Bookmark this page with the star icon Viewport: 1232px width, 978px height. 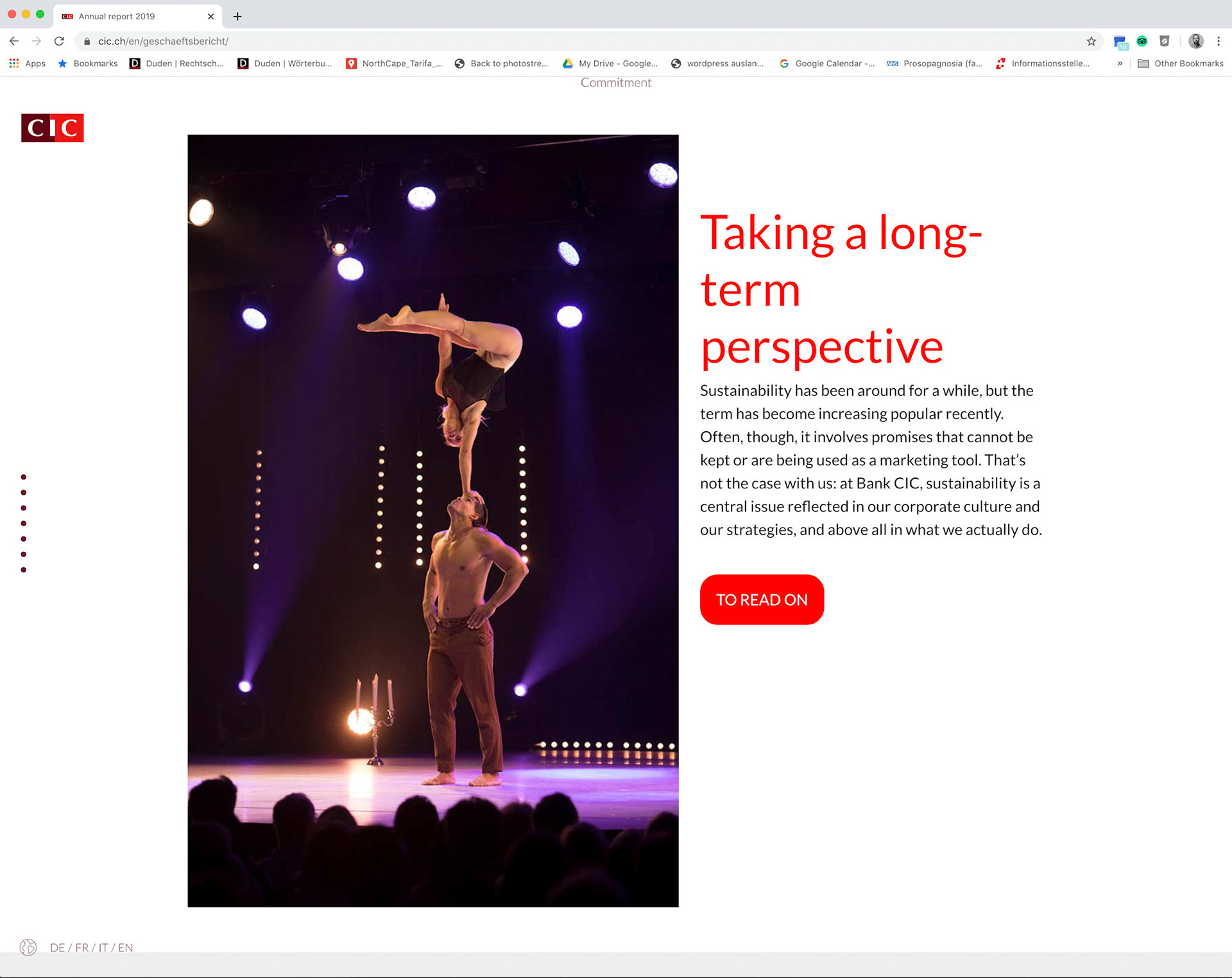(x=1091, y=41)
